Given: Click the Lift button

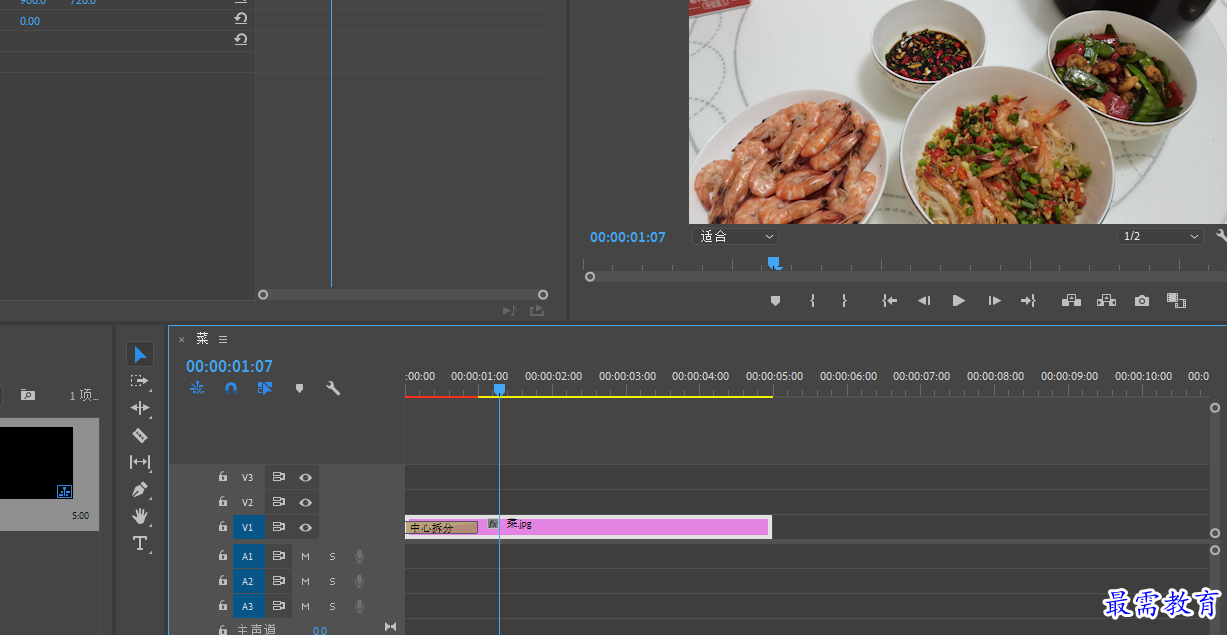Looking at the screenshot, I should 1071,300.
